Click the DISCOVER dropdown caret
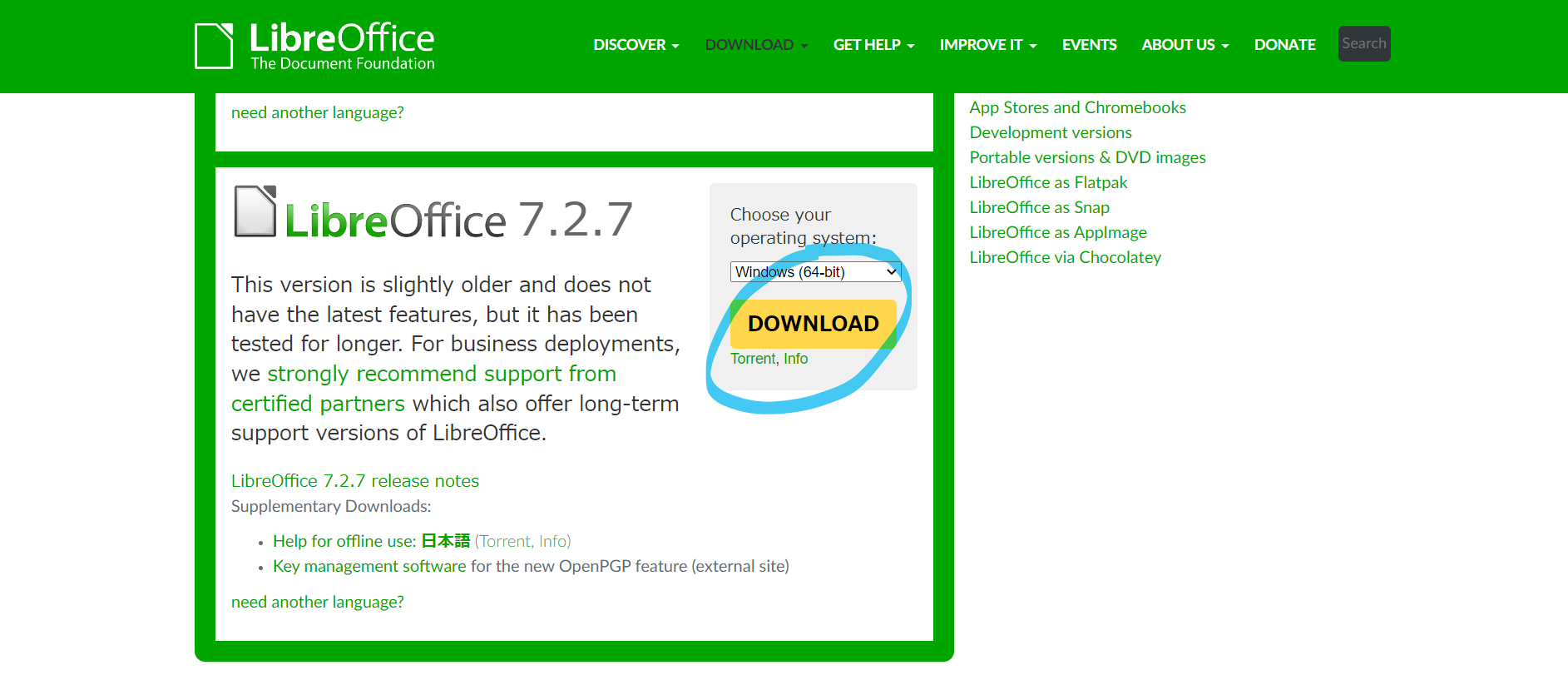Screen dimensions: 1568x680 click(675, 46)
